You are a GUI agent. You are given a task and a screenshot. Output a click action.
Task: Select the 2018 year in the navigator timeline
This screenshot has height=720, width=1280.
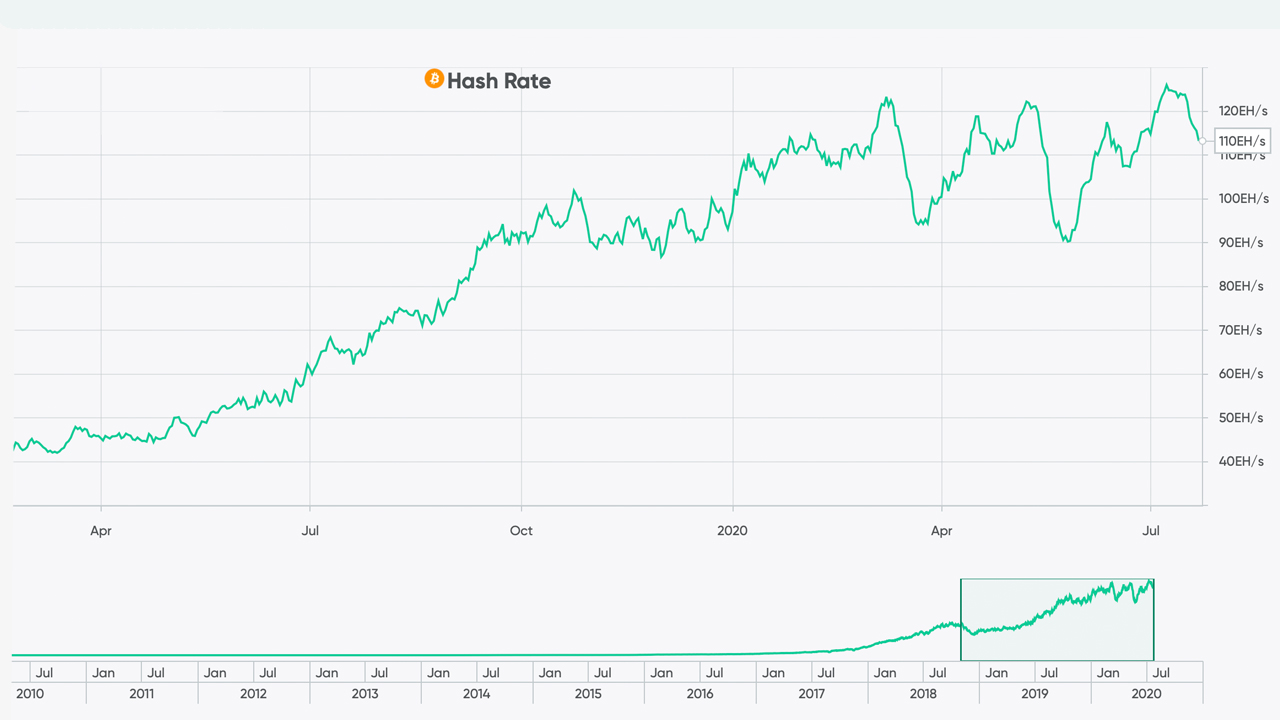923,693
